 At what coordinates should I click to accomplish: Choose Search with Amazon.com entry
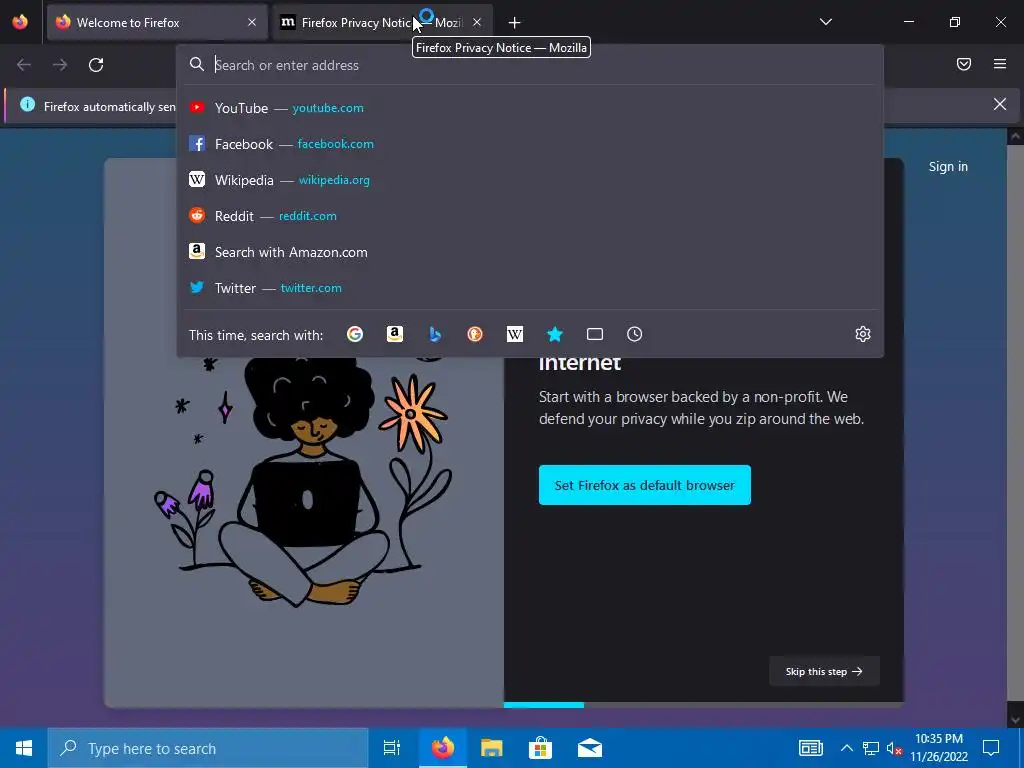point(530,252)
